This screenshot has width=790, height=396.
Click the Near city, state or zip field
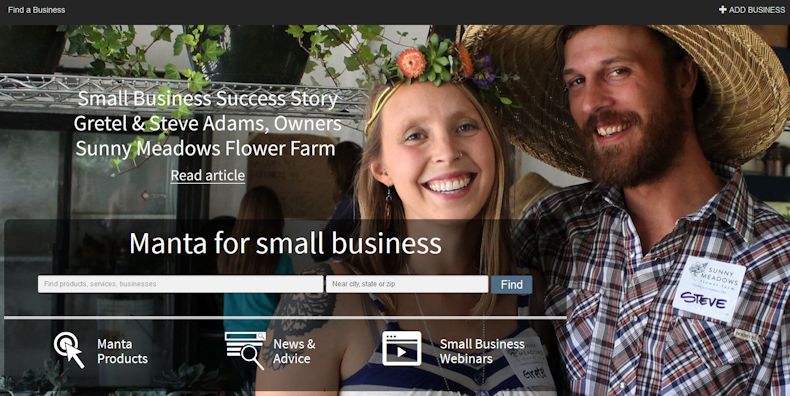point(407,284)
